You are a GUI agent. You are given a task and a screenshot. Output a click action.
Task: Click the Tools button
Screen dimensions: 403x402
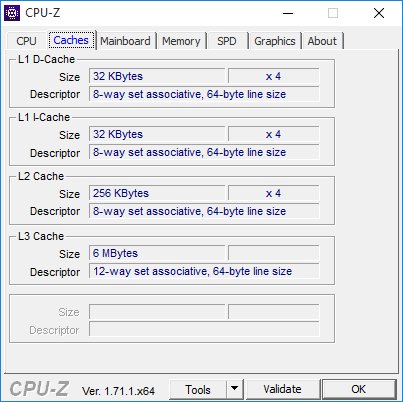pos(198,389)
